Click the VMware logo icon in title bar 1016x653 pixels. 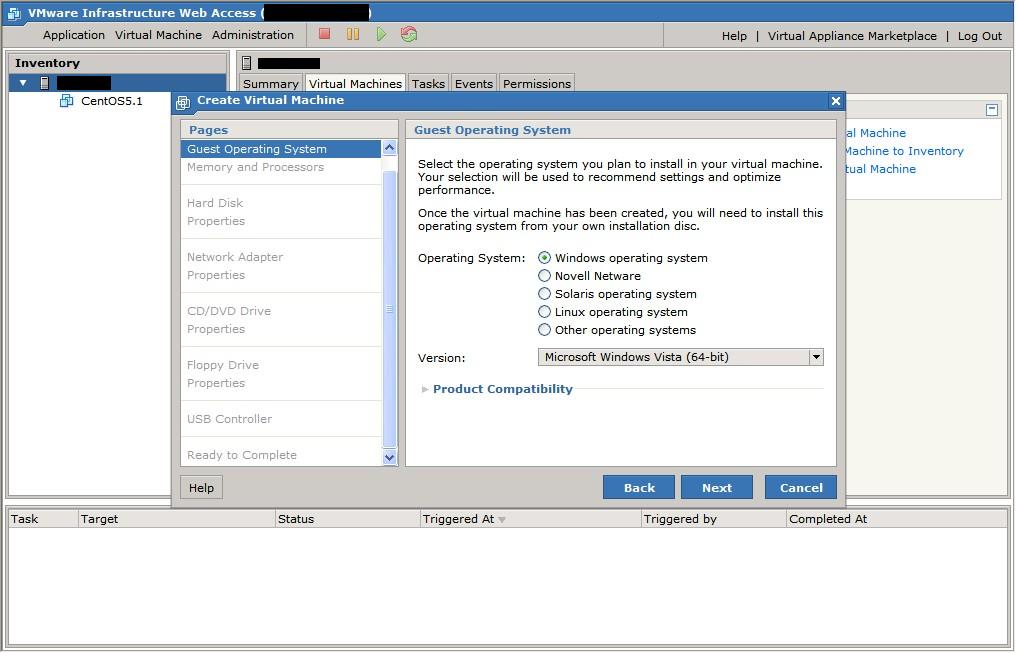tap(14, 13)
